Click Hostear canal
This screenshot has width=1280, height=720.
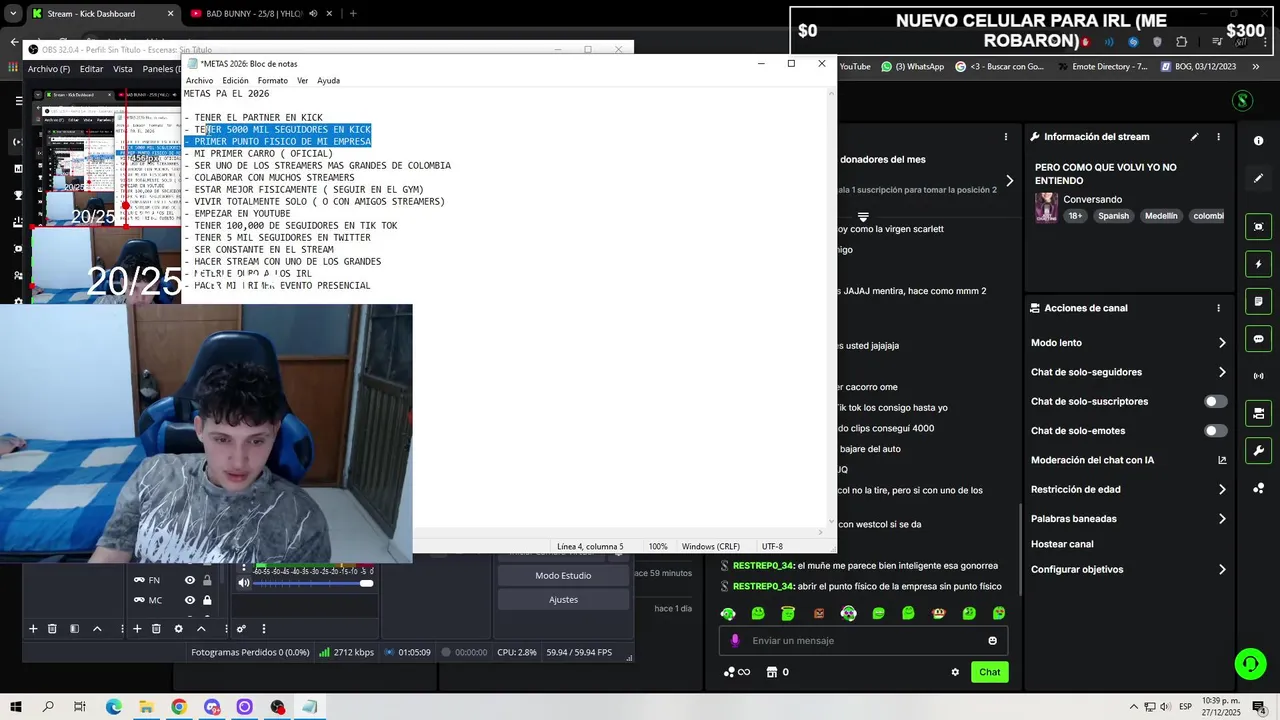pyautogui.click(x=1062, y=544)
